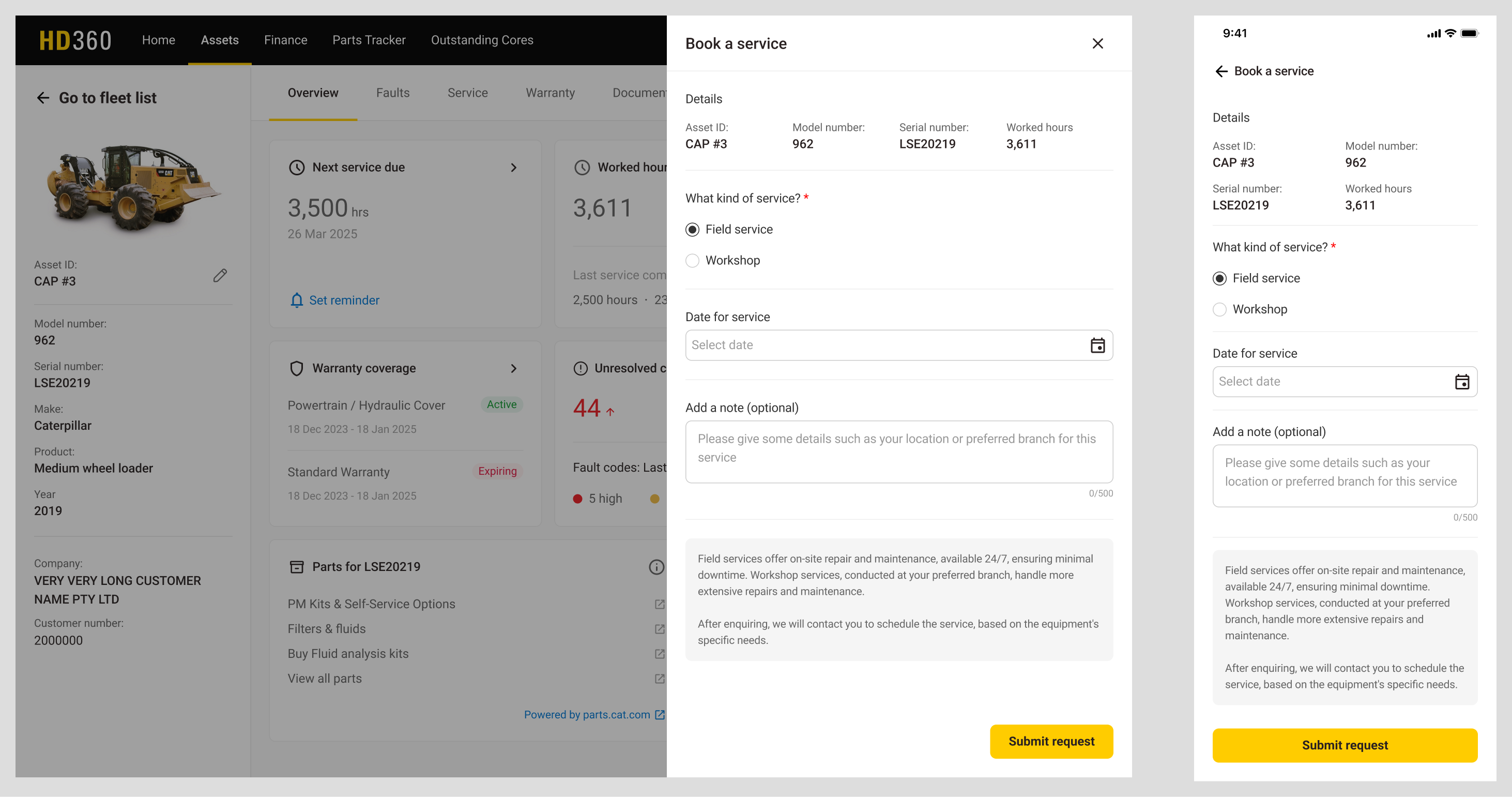1512x797 pixels.
Task: Click Submit request in desktop panel
Action: coord(1051,741)
